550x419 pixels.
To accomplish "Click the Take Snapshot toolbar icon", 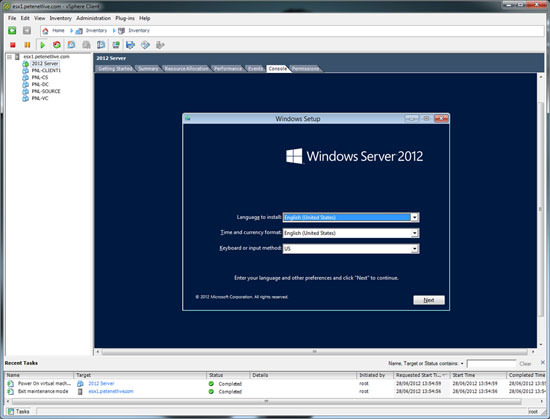I will tap(72, 45).
